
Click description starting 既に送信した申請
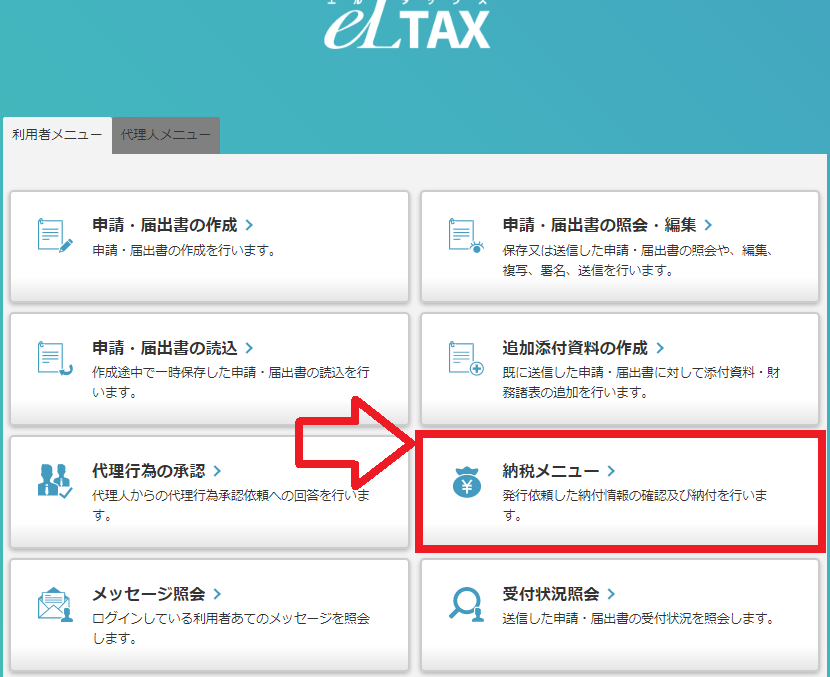point(641,383)
